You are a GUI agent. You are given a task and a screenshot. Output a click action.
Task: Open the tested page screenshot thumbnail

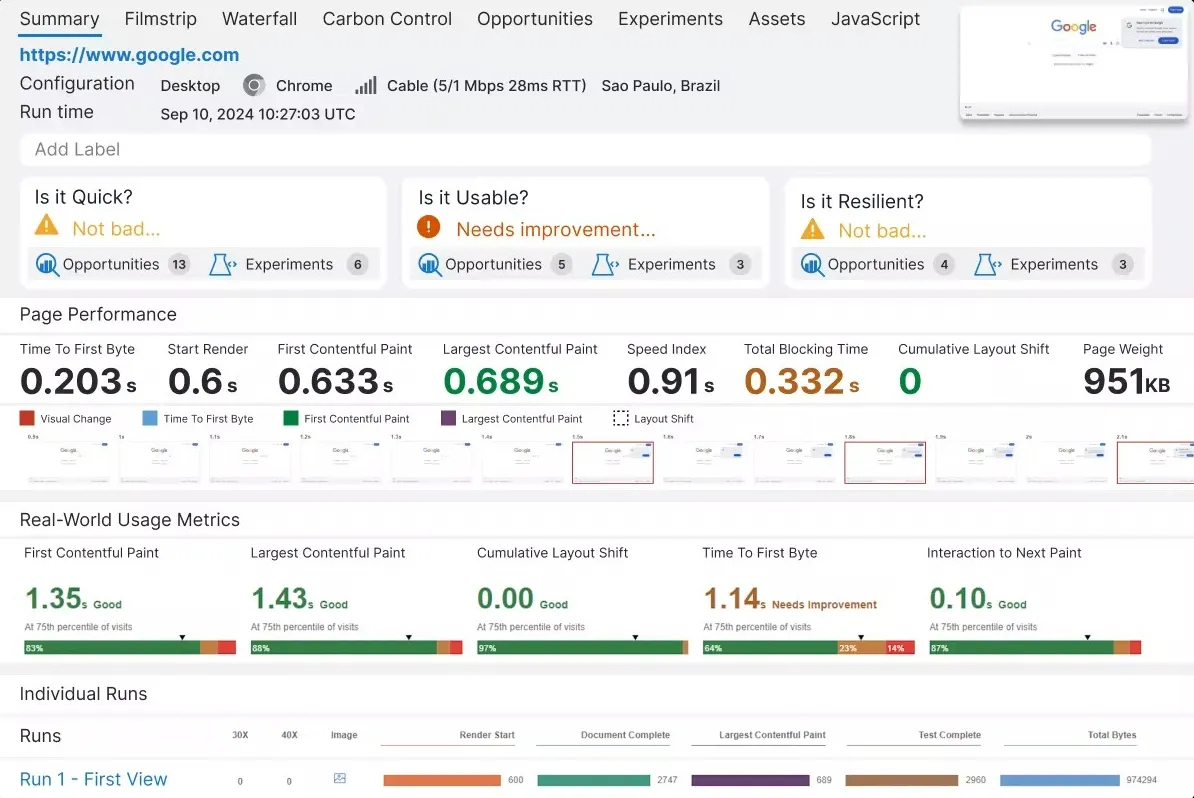tap(1074, 64)
